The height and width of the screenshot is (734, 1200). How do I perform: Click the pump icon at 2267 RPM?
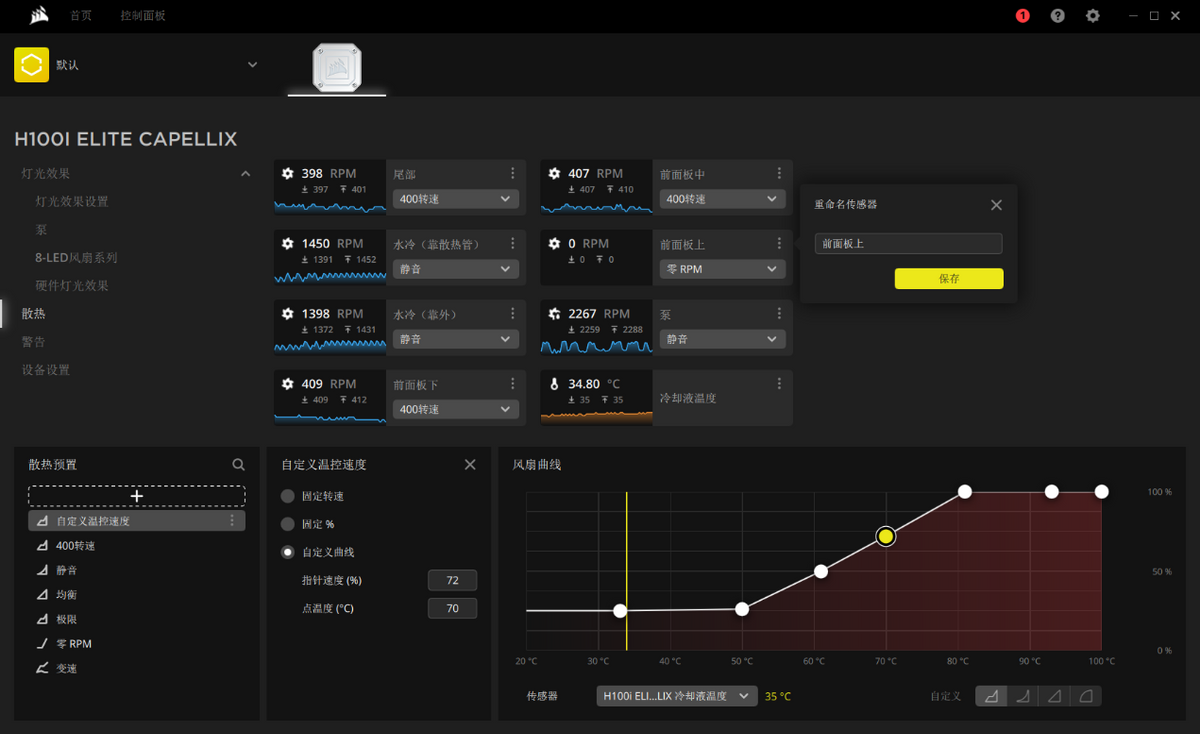point(555,314)
